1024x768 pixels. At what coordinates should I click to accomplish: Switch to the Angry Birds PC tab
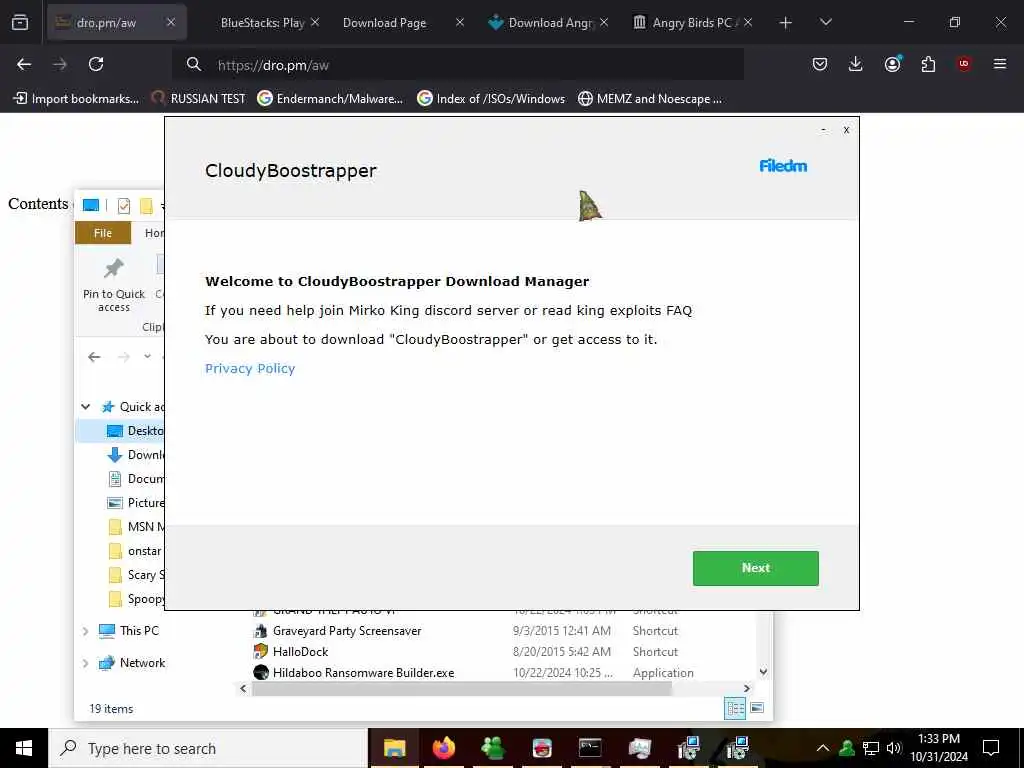692,23
